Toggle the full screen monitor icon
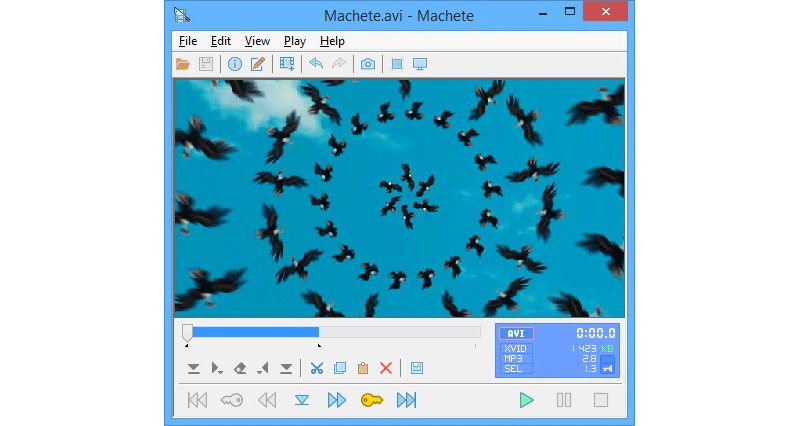Image resolution: width=800 pixels, height=426 pixels. coord(420,64)
